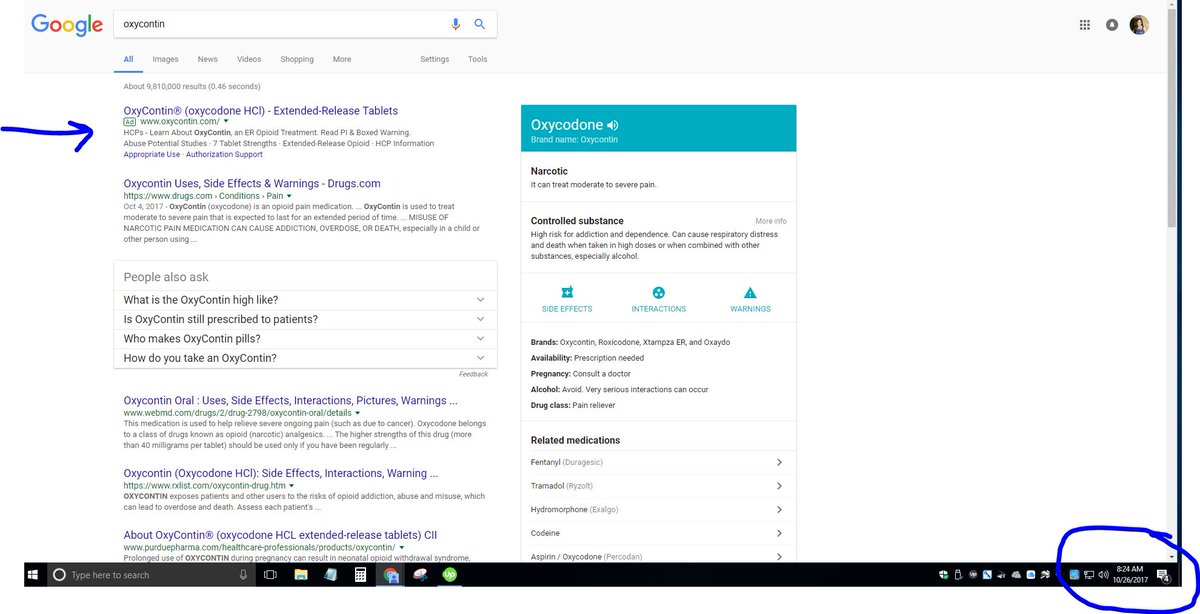Open dropdown arrow beside rxlist.com URL

(290, 486)
